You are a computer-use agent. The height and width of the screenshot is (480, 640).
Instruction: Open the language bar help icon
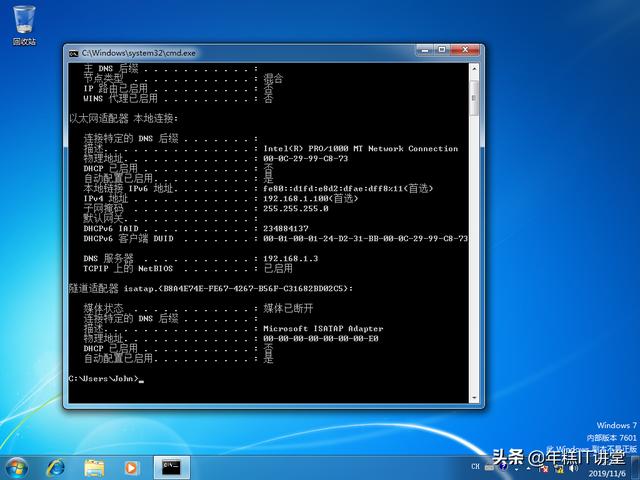coord(503,467)
